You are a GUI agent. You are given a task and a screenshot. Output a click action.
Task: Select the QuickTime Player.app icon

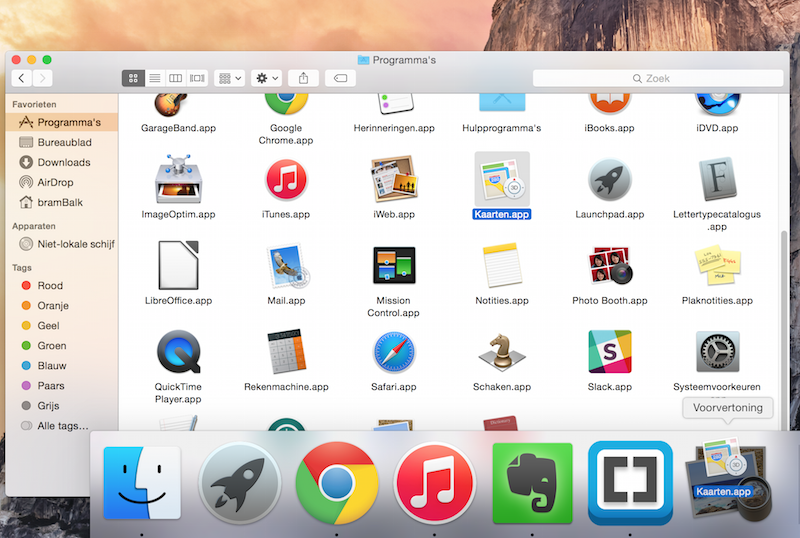pyautogui.click(x=179, y=352)
